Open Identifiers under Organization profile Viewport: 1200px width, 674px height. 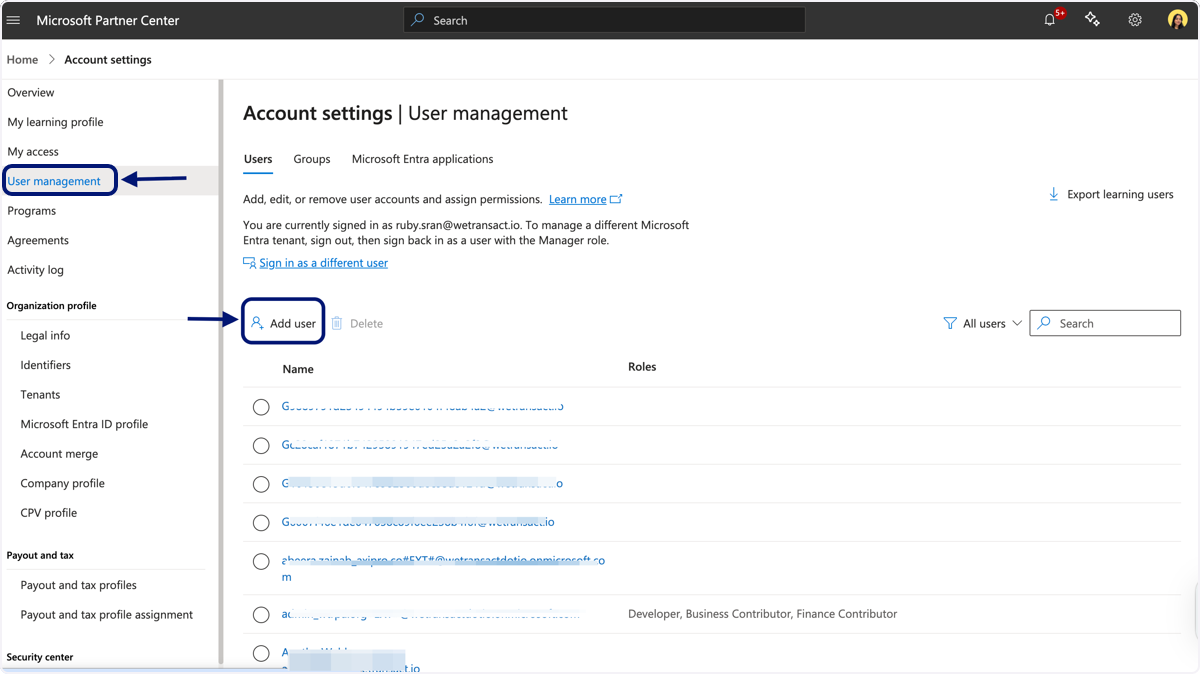[x=45, y=365]
